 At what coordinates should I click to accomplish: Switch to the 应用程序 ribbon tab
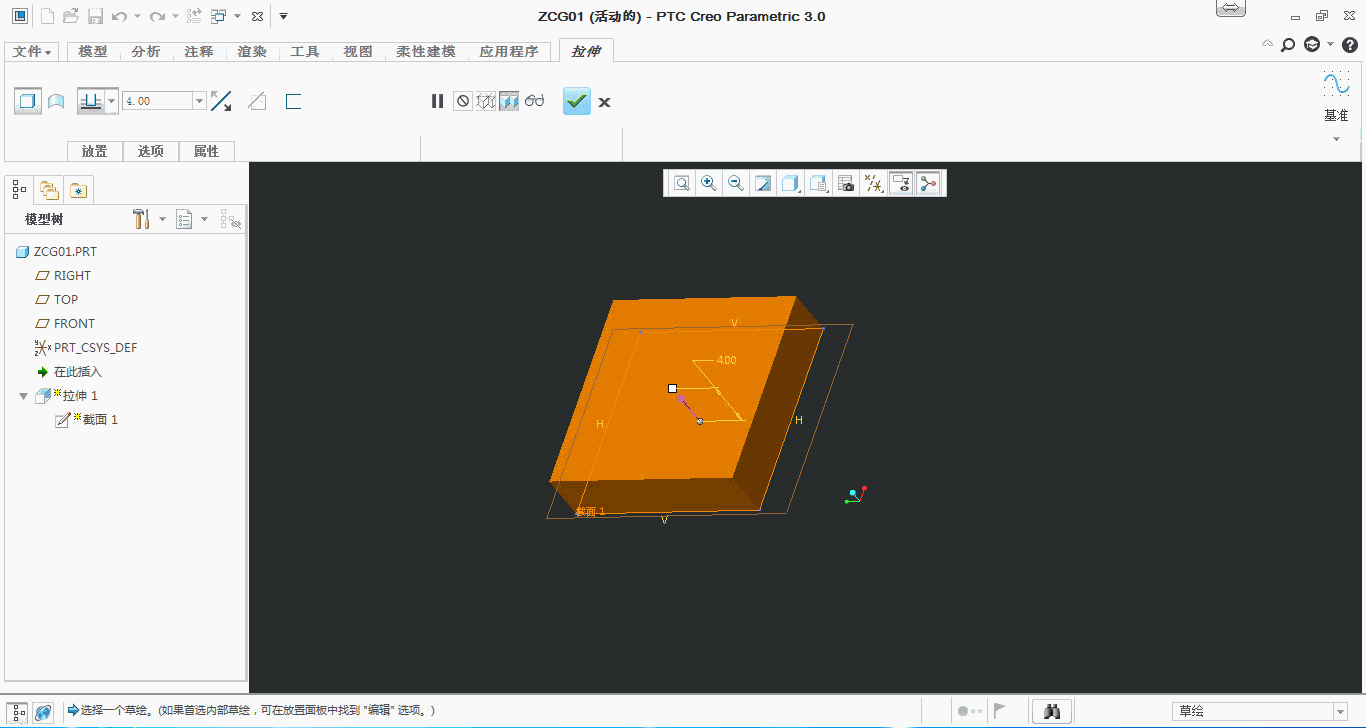click(509, 52)
